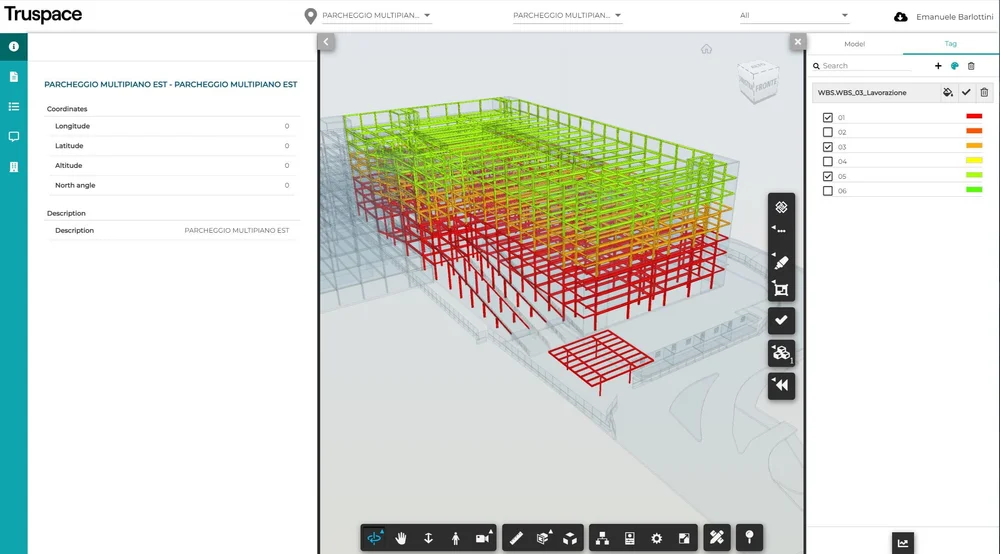The width and height of the screenshot is (1000, 554).
Task: Click the trash icon next to the search field
Action: point(971,66)
